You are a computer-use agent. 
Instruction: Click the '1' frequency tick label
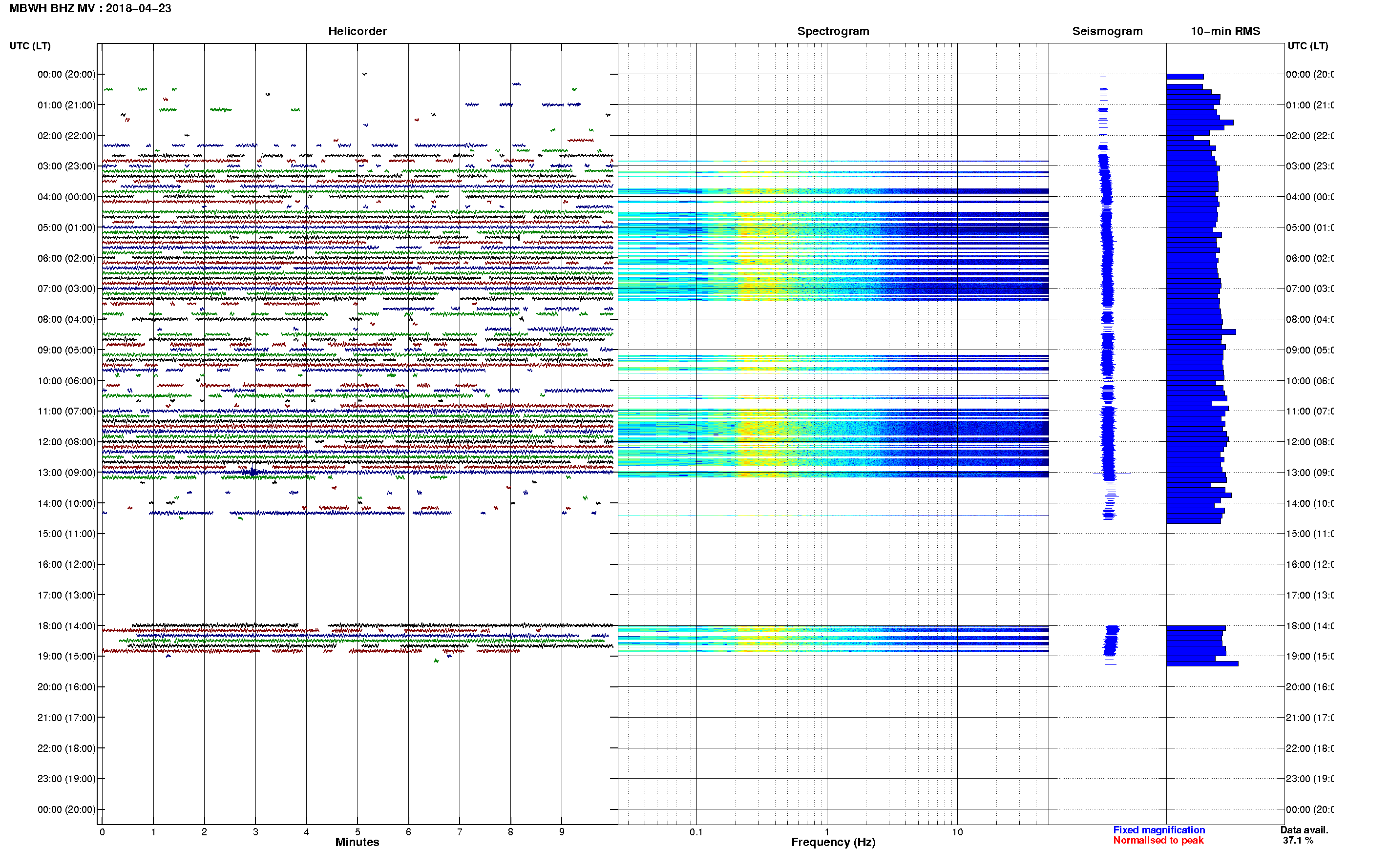pyautogui.click(x=827, y=832)
